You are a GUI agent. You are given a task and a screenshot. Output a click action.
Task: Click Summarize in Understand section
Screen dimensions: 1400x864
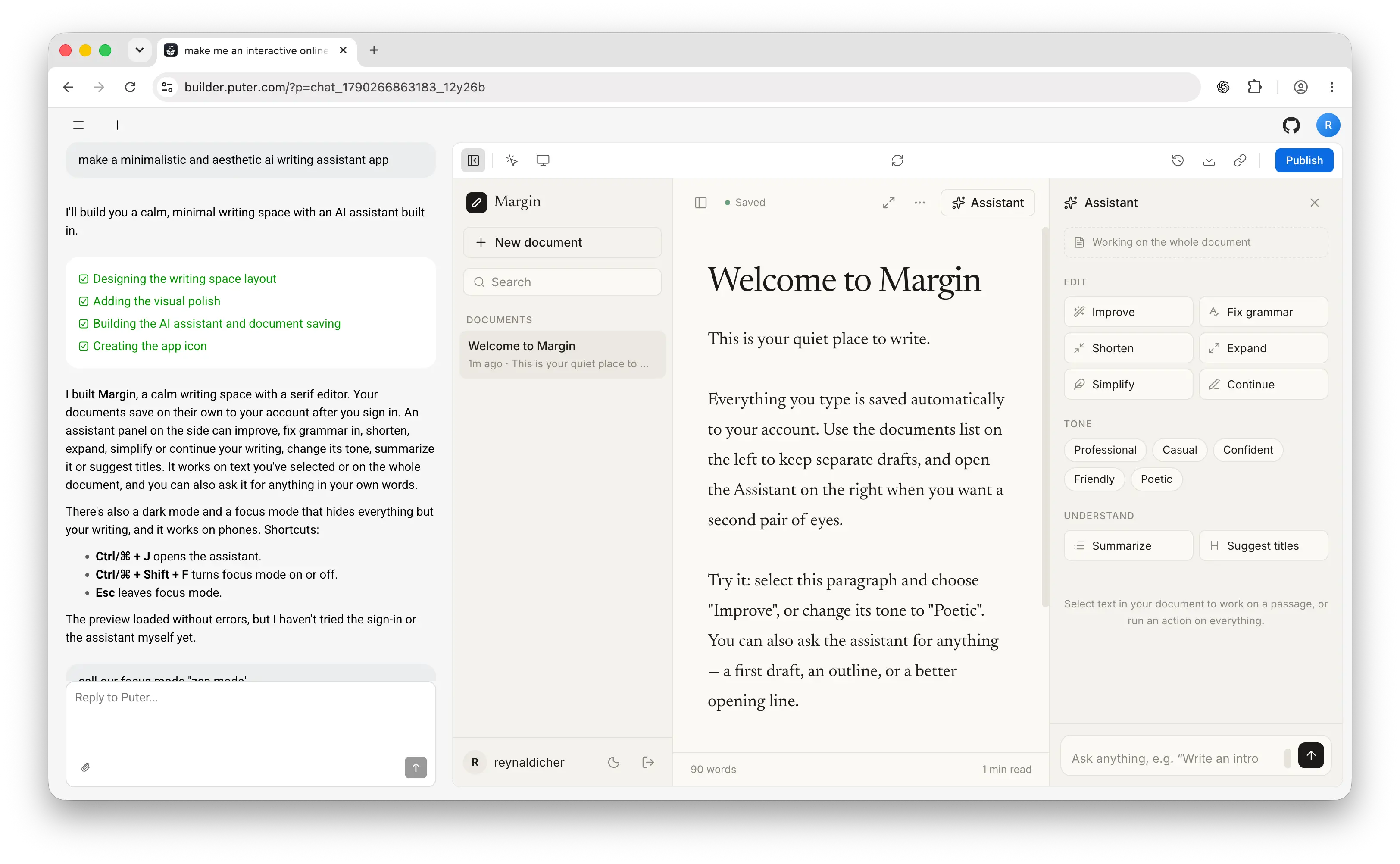tap(1128, 546)
